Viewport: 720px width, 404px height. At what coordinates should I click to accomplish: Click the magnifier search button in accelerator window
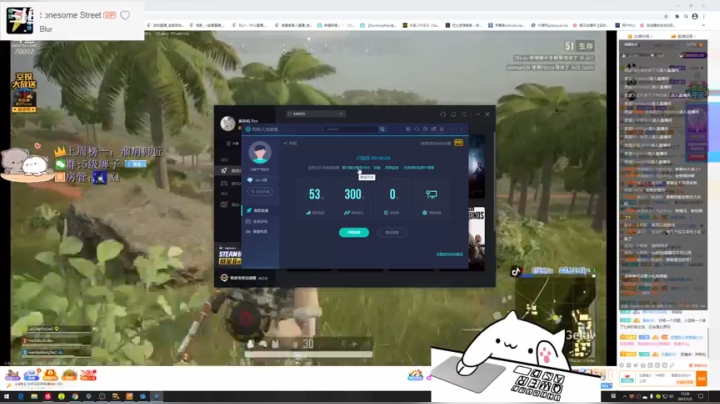[x=382, y=129]
